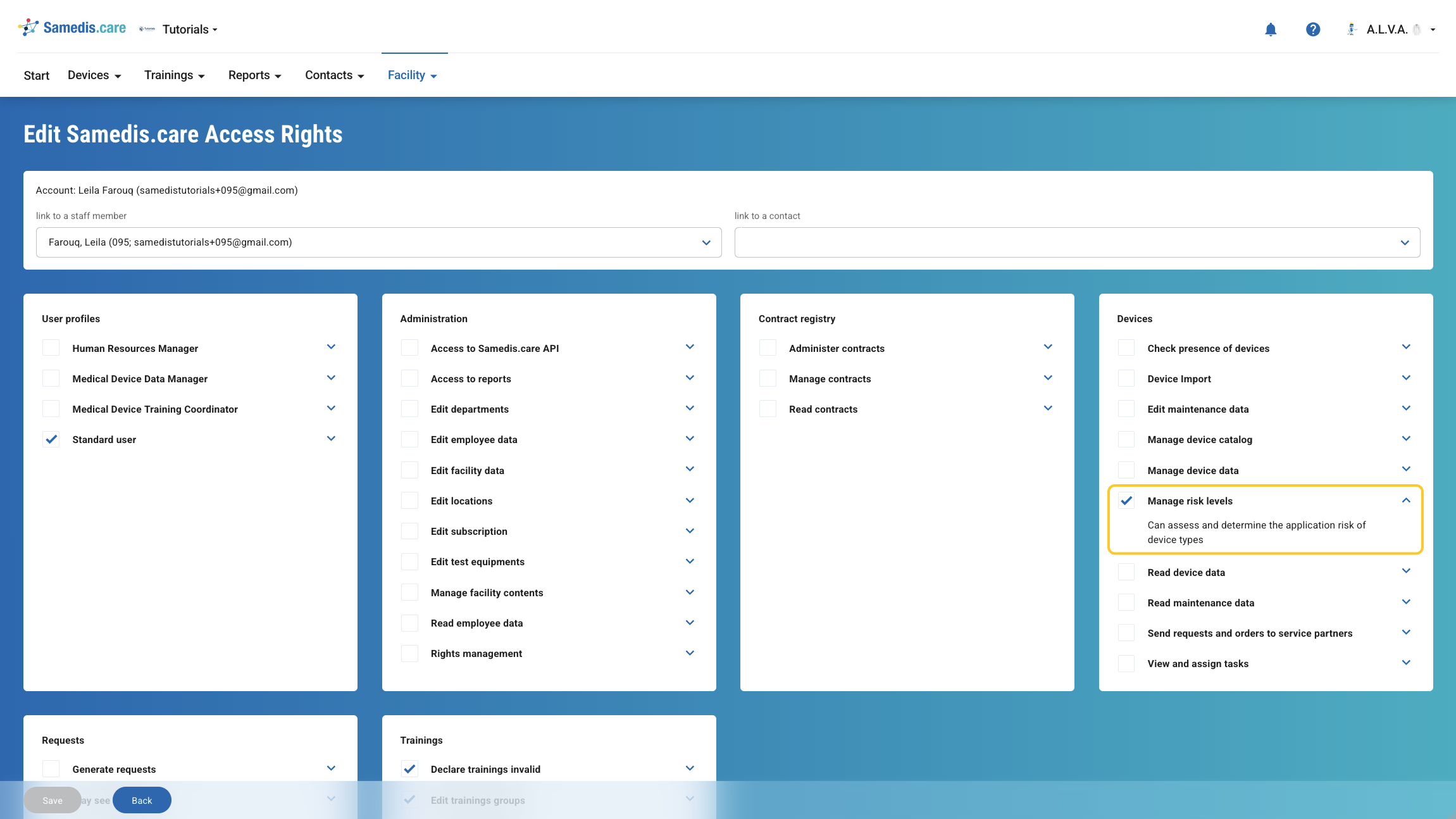Enable Check presence of devices
The width and height of the screenshot is (1456, 819).
(x=1126, y=347)
